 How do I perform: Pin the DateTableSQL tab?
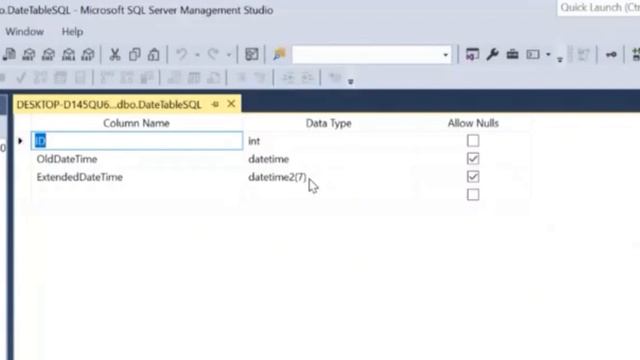pyautogui.click(x=216, y=104)
